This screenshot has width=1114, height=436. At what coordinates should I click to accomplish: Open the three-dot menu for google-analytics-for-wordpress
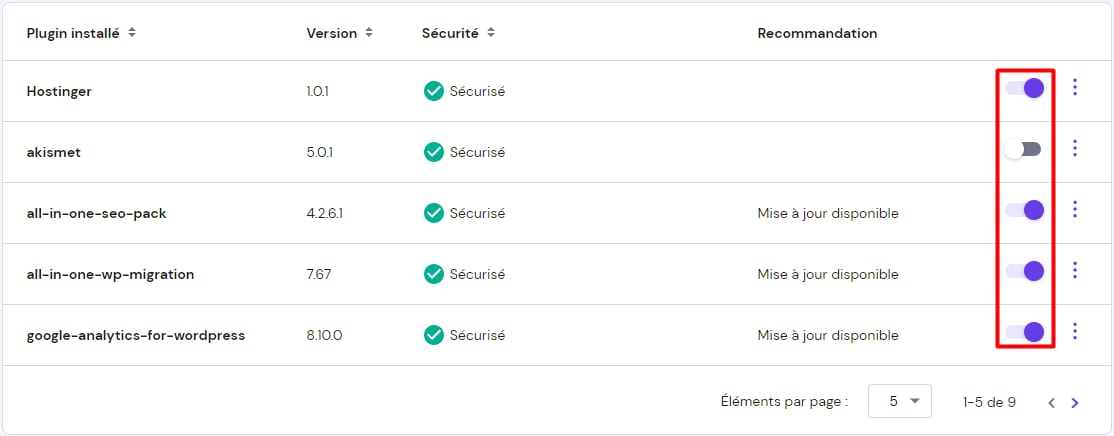click(1075, 332)
